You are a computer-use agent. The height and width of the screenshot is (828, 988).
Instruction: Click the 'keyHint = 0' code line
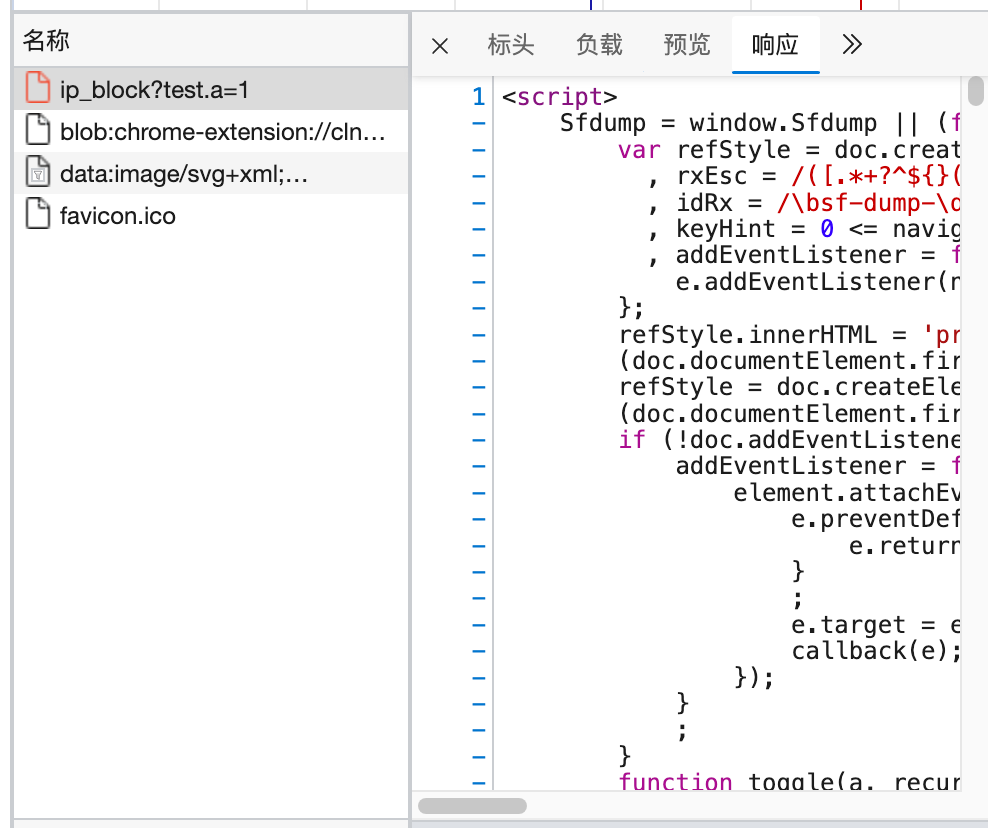click(x=803, y=229)
